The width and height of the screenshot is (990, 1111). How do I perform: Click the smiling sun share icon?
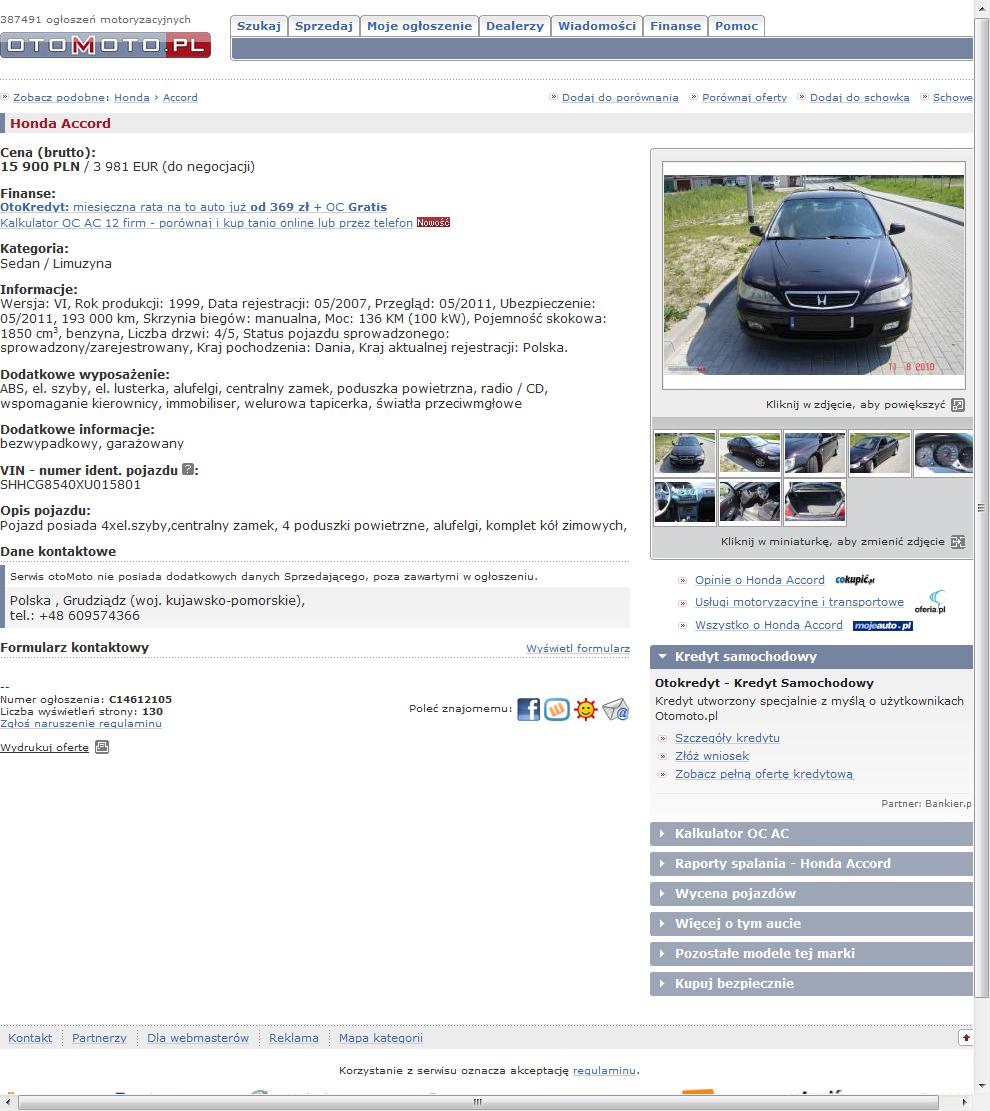(586, 709)
